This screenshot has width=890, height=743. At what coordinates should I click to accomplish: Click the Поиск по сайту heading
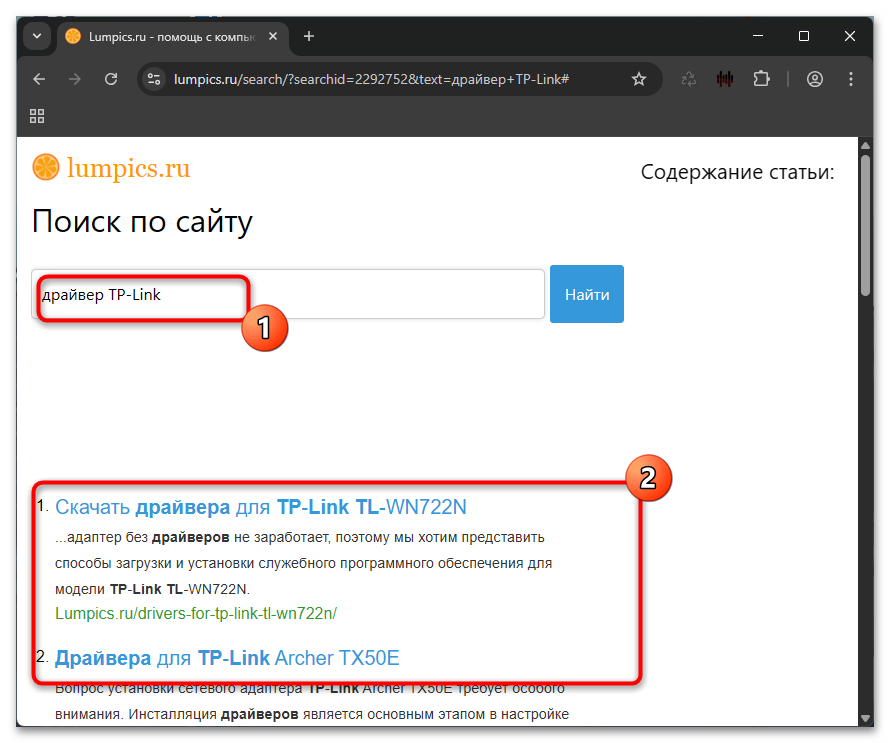pyautogui.click(x=142, y=221)
